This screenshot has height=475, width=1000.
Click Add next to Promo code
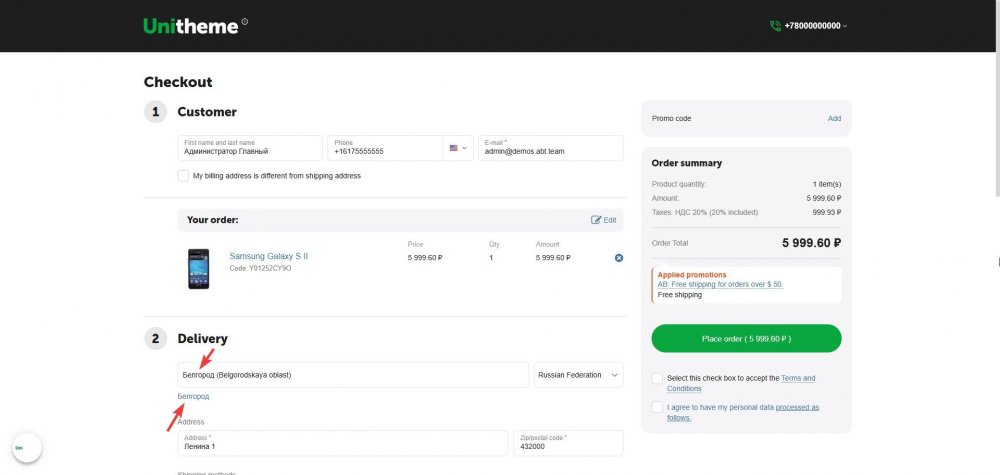click(834, 118)
